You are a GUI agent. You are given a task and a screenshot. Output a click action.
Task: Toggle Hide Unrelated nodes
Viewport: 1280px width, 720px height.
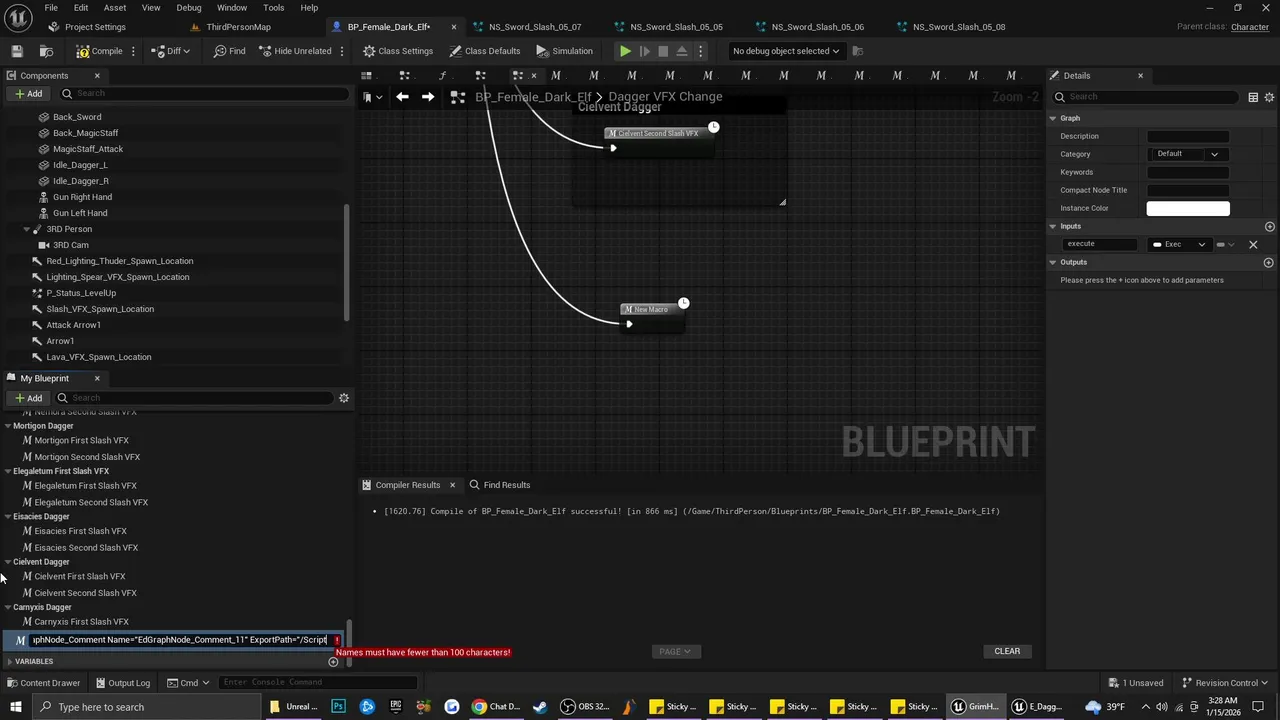click(294, 51)
